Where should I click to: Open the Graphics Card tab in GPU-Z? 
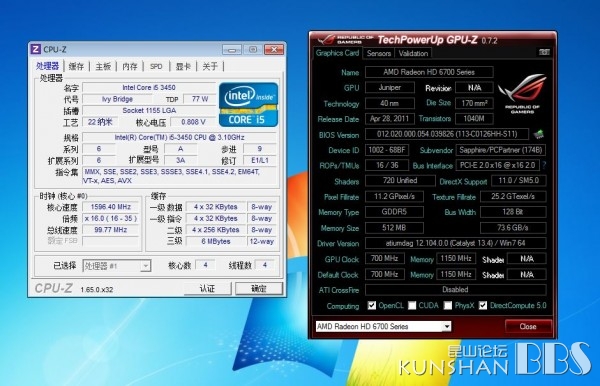pos(337,53)
